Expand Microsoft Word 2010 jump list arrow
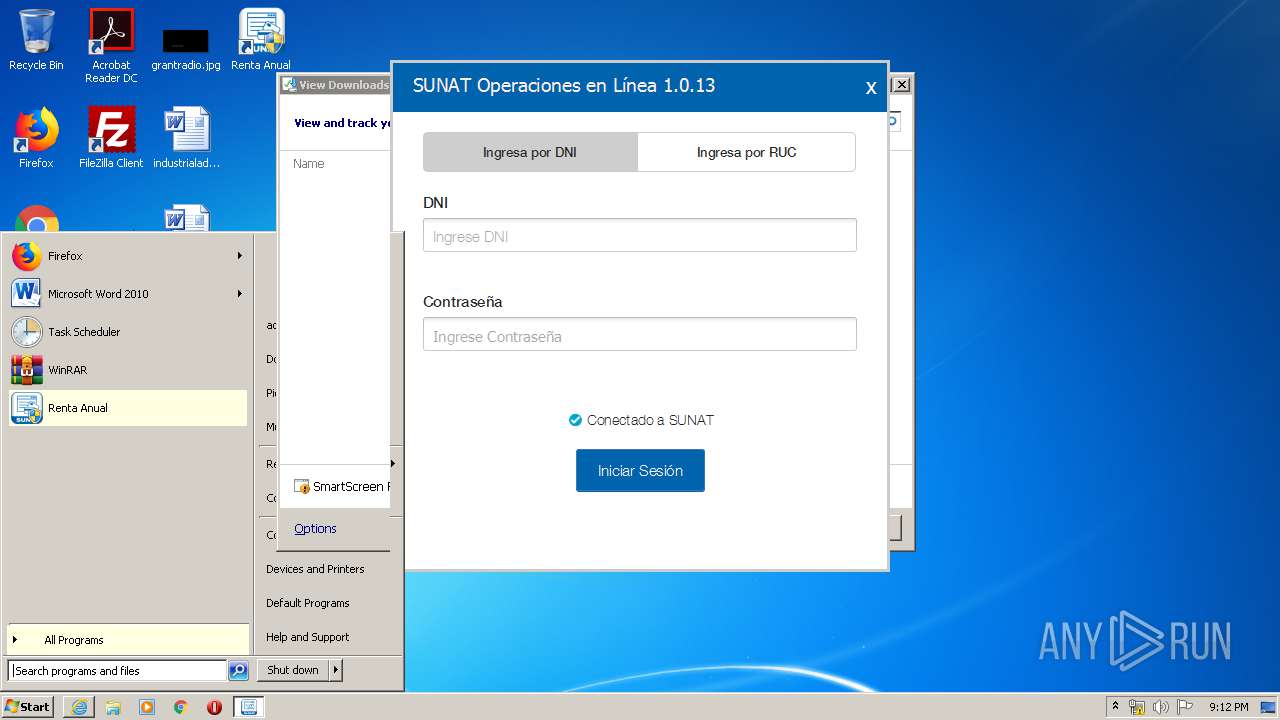Image resolution: width=1280 pixels, height=720 pixels. pyautogui.click(x=240, y=294)
